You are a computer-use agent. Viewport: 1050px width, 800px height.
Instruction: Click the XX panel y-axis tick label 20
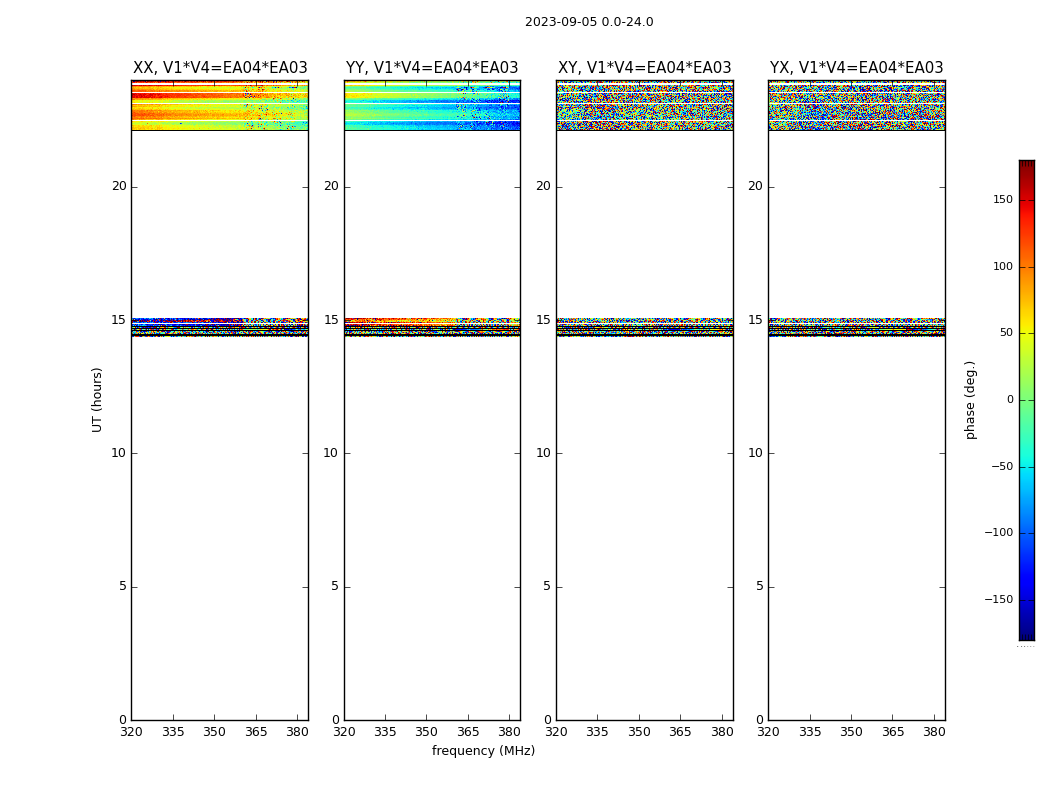coord(119,186)
